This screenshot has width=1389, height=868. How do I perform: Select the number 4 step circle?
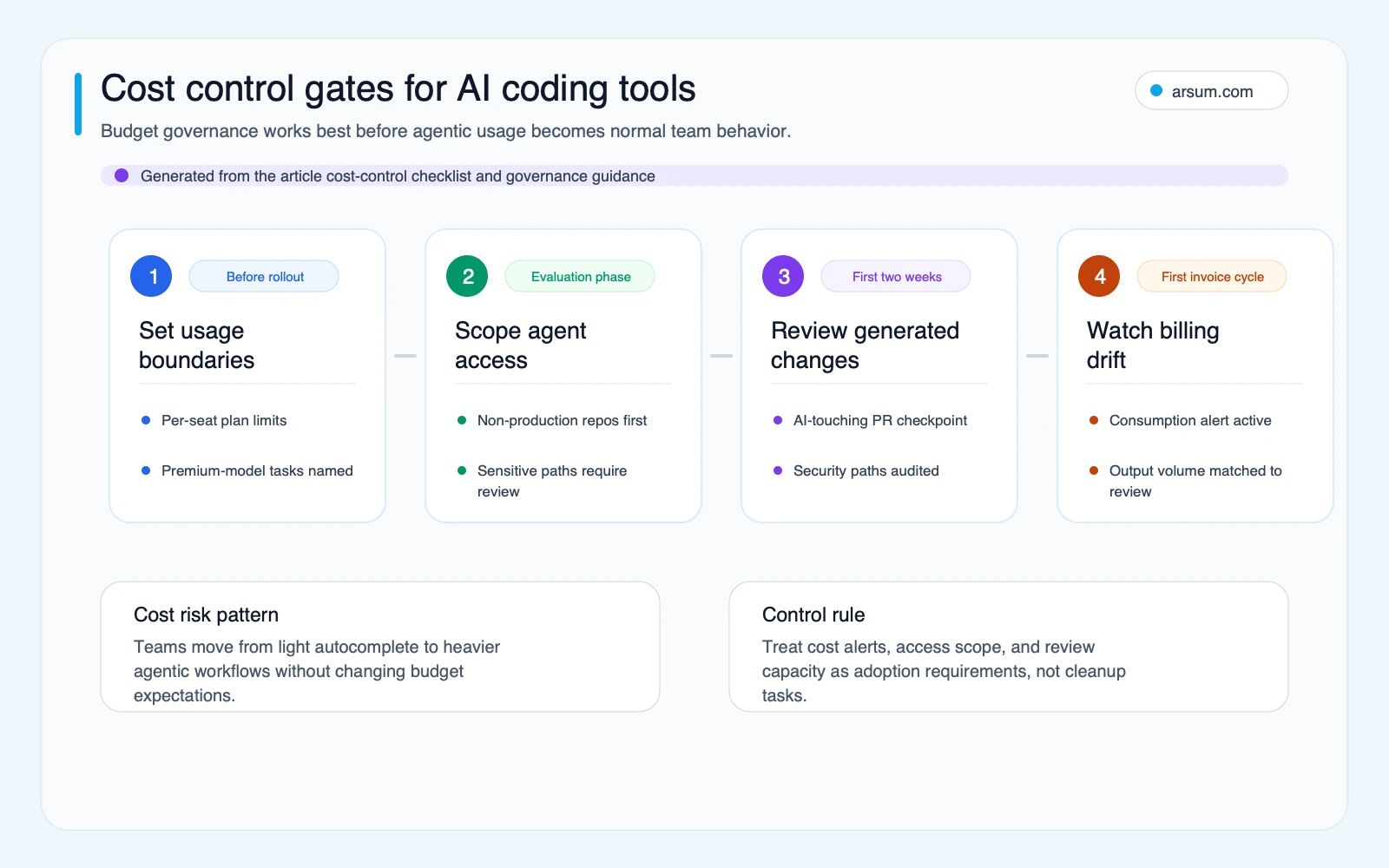point(1099,276)
